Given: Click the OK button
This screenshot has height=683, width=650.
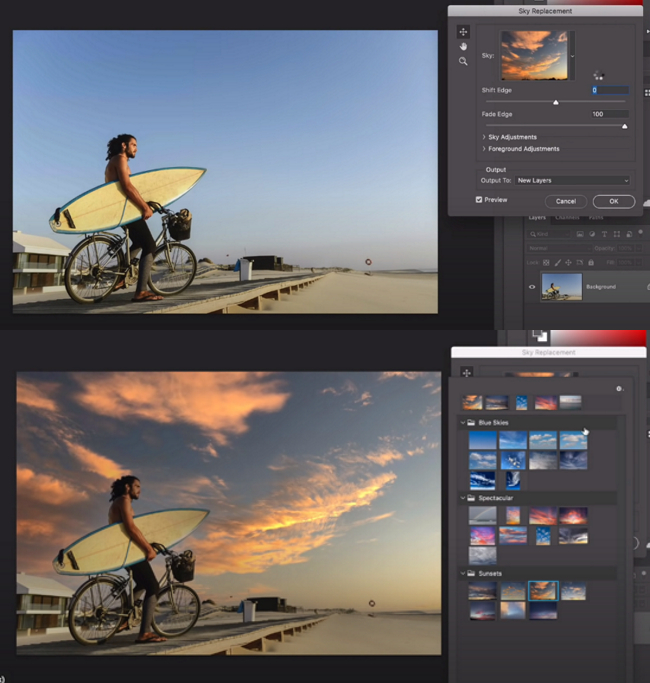Looking at the screenshot, I should click(x=614, y=201).
